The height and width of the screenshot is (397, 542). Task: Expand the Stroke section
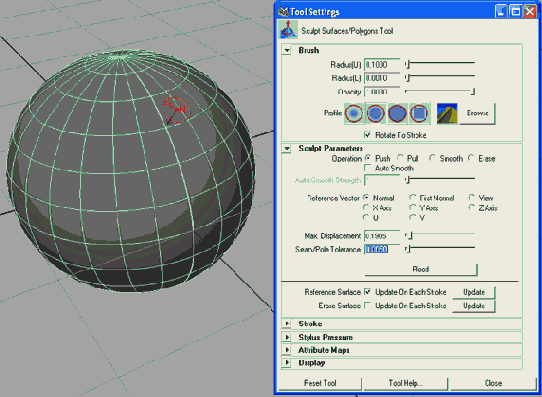[x=287, y=324]
